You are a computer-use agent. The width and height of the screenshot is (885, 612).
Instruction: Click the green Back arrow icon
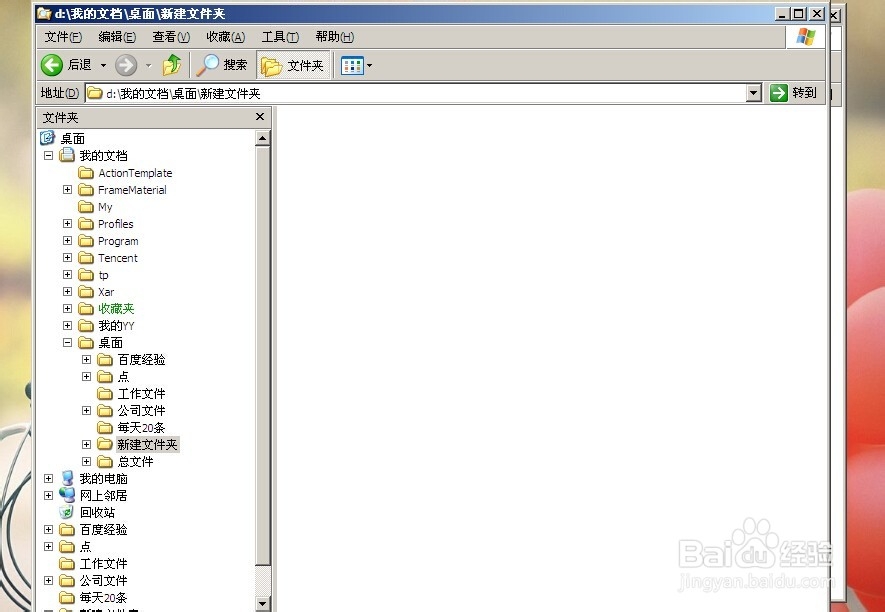[52, 65]
